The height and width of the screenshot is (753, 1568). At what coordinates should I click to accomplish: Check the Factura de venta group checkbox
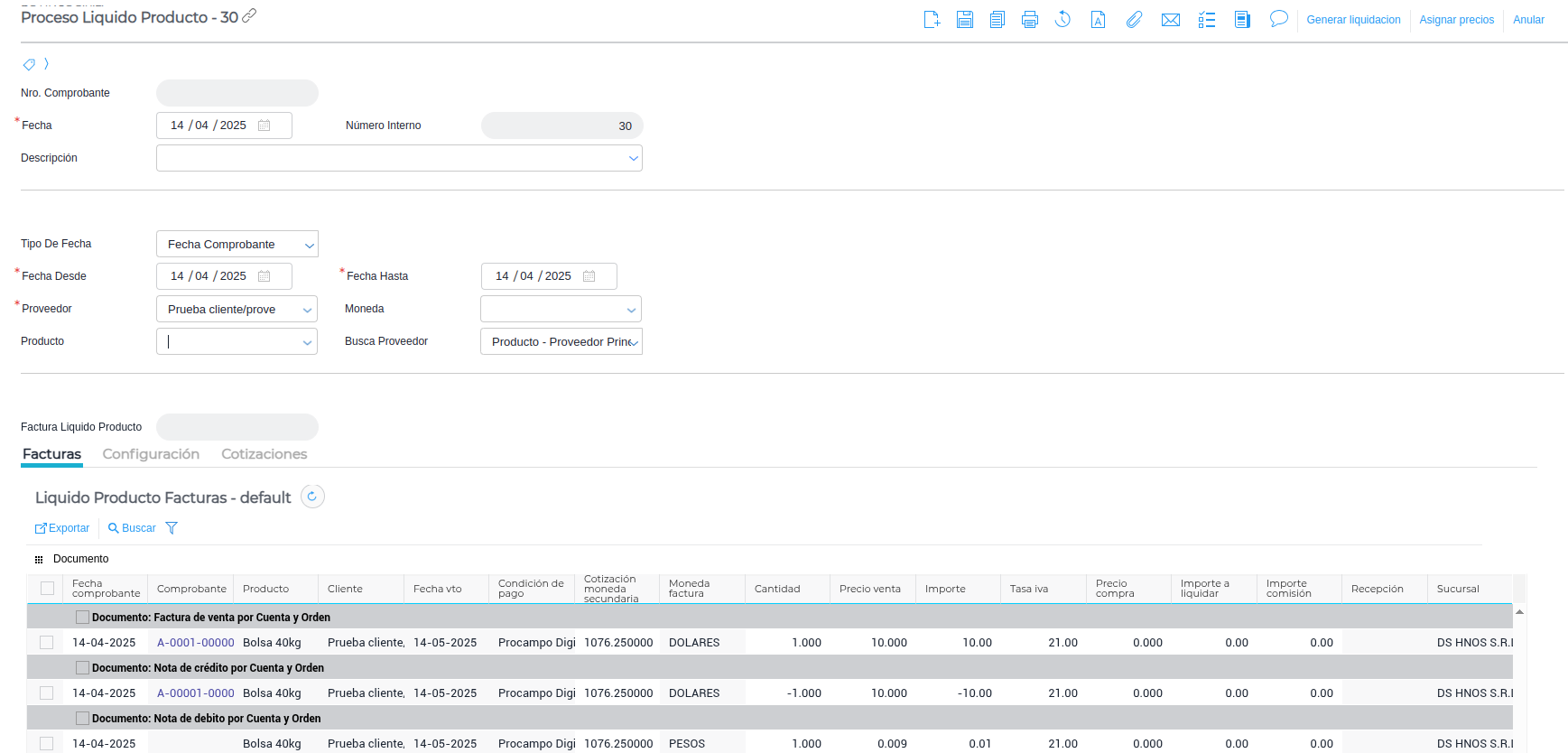point(83,618)
